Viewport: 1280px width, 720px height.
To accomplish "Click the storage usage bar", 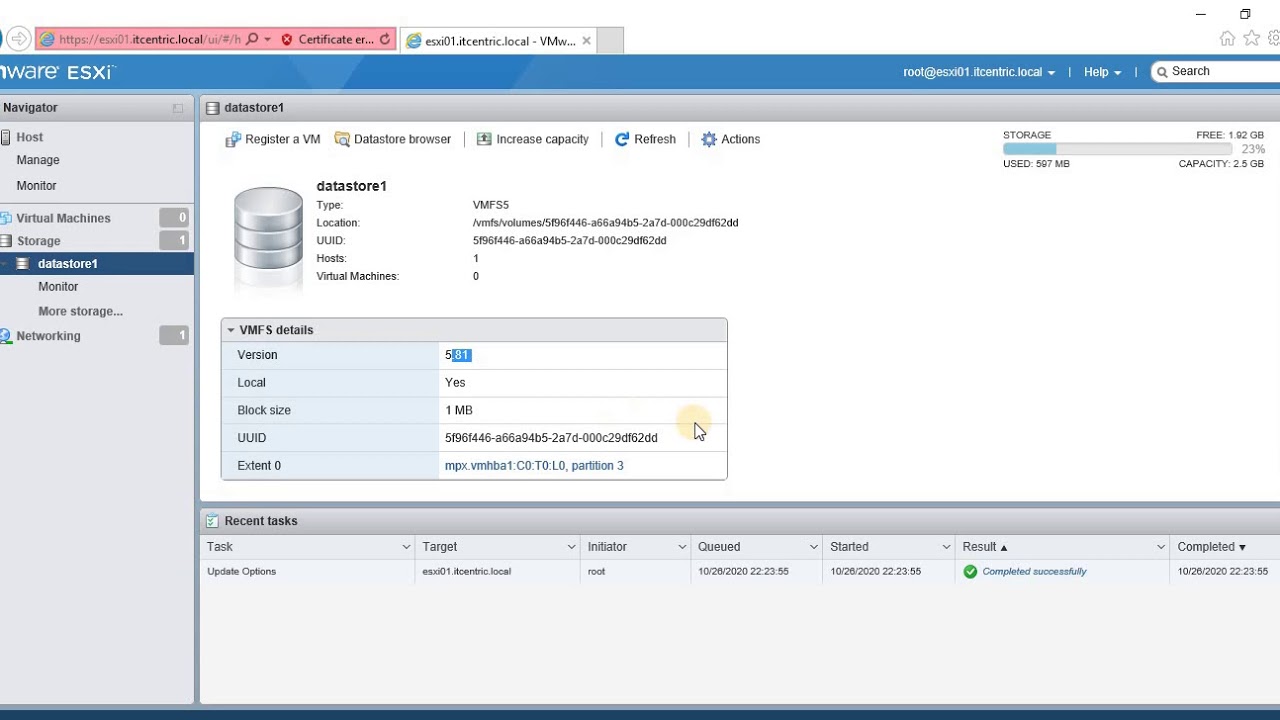I will tap(1119, 149).
